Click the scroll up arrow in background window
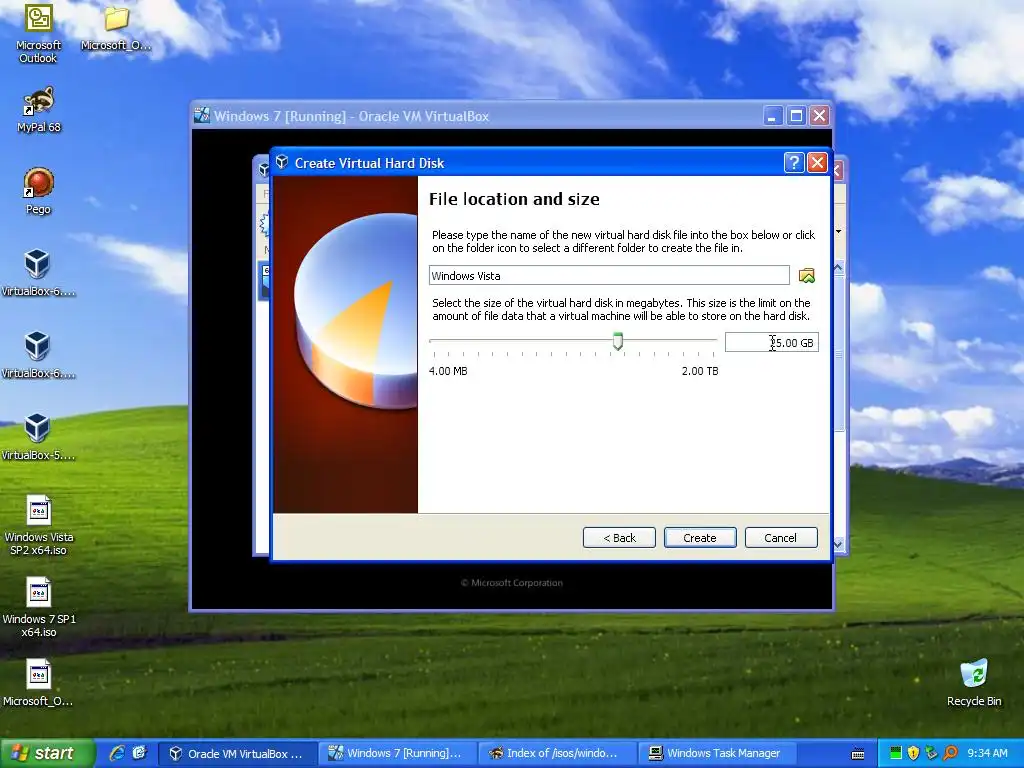 pyautogui.click(x=839, y=268)
